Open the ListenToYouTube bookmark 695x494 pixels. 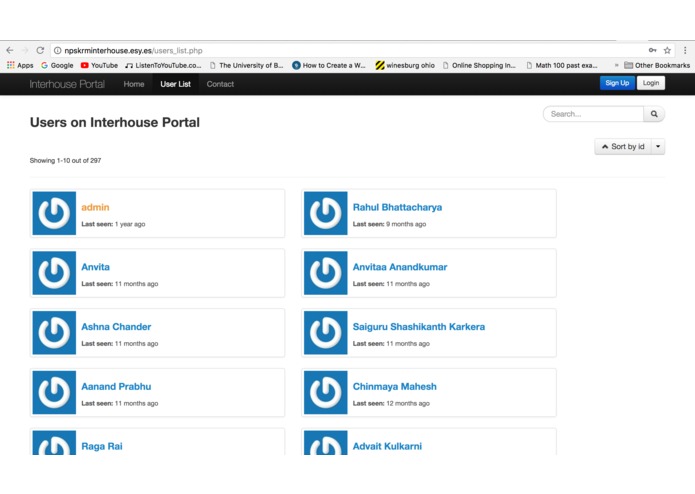(x=163, y=65)
